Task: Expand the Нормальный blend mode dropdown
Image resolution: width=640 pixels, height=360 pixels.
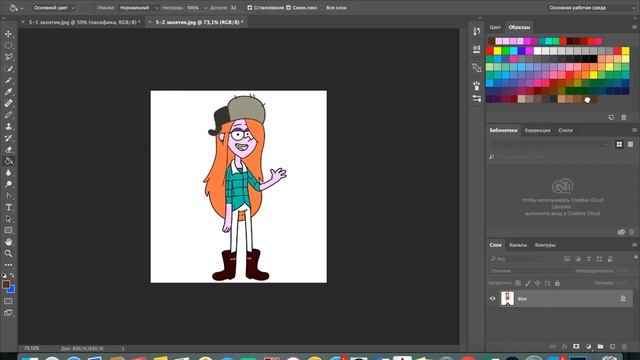Action: pos(139,8)
